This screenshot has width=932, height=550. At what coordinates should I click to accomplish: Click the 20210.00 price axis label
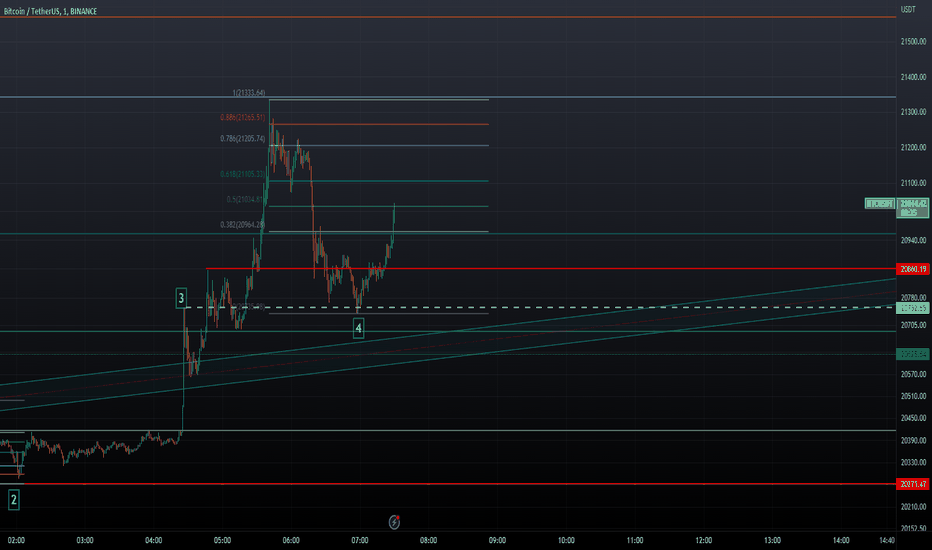pos(914,507)
